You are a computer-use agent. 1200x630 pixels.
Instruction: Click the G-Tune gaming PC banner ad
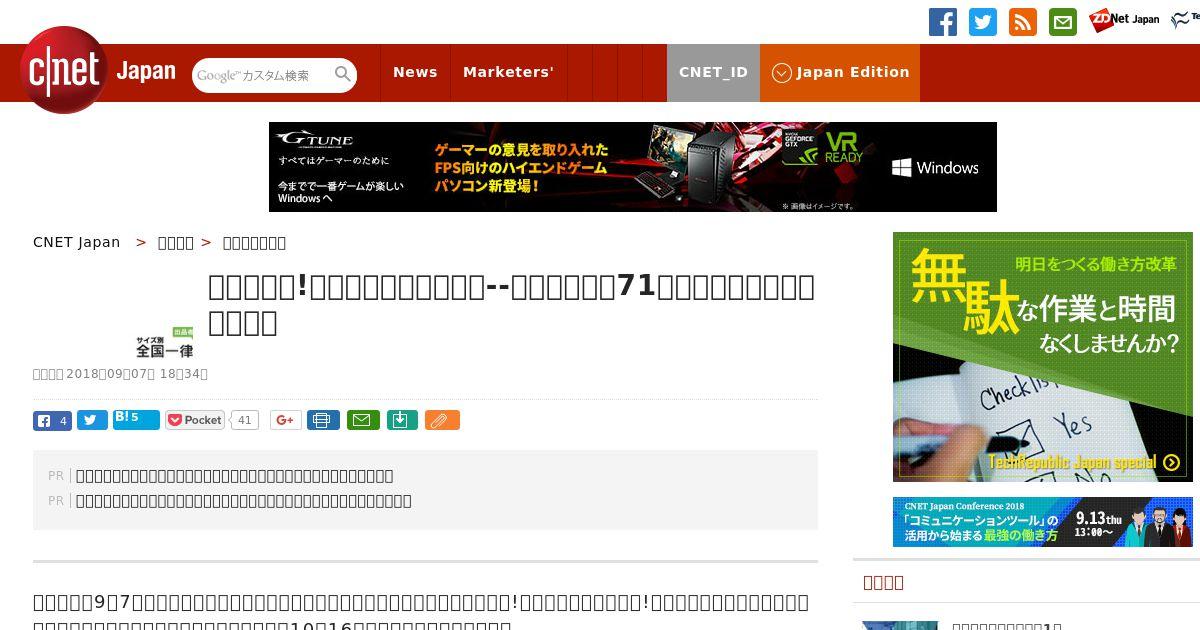(633, 167)
